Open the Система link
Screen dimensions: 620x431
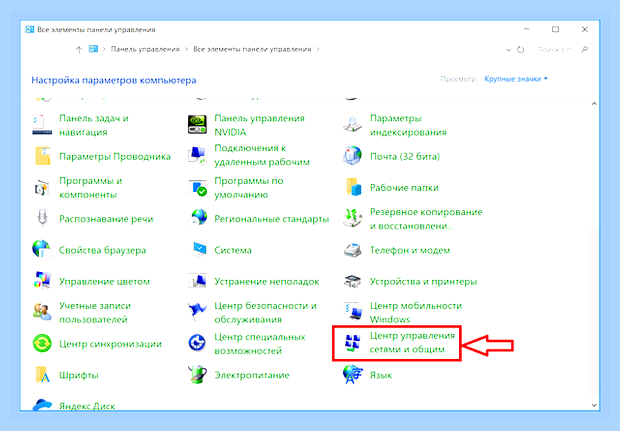click(233, 250)
